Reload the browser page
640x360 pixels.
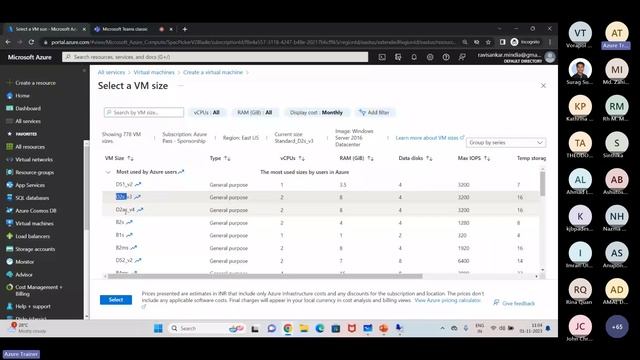(x=31, y=42)
